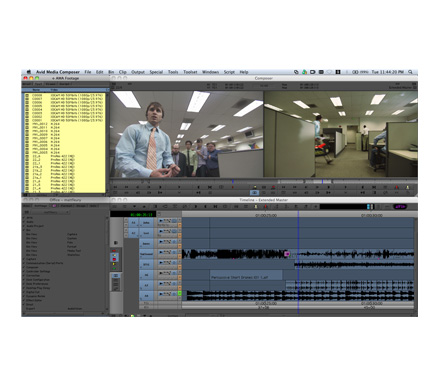Toggle the A6 record track selector
This screenshot has width=438, height=376.
(x=146, y=275)
